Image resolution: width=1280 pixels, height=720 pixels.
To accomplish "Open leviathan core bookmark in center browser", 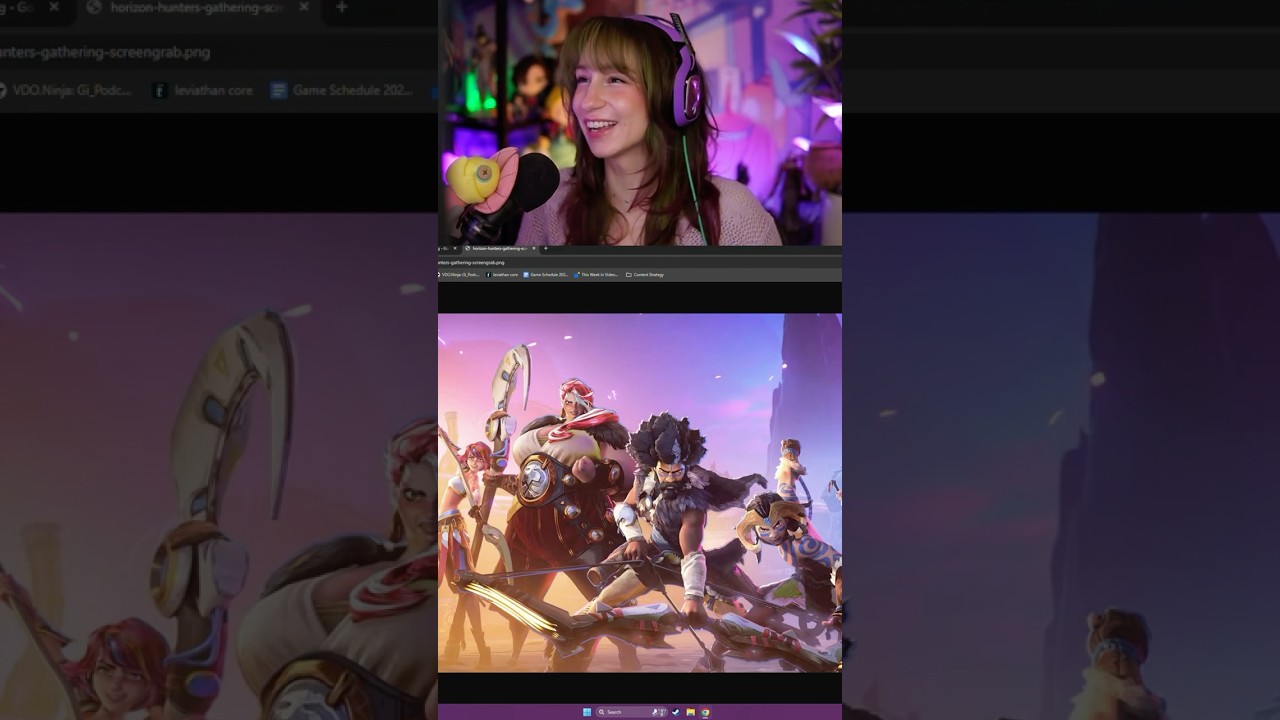I will [502, 274].
